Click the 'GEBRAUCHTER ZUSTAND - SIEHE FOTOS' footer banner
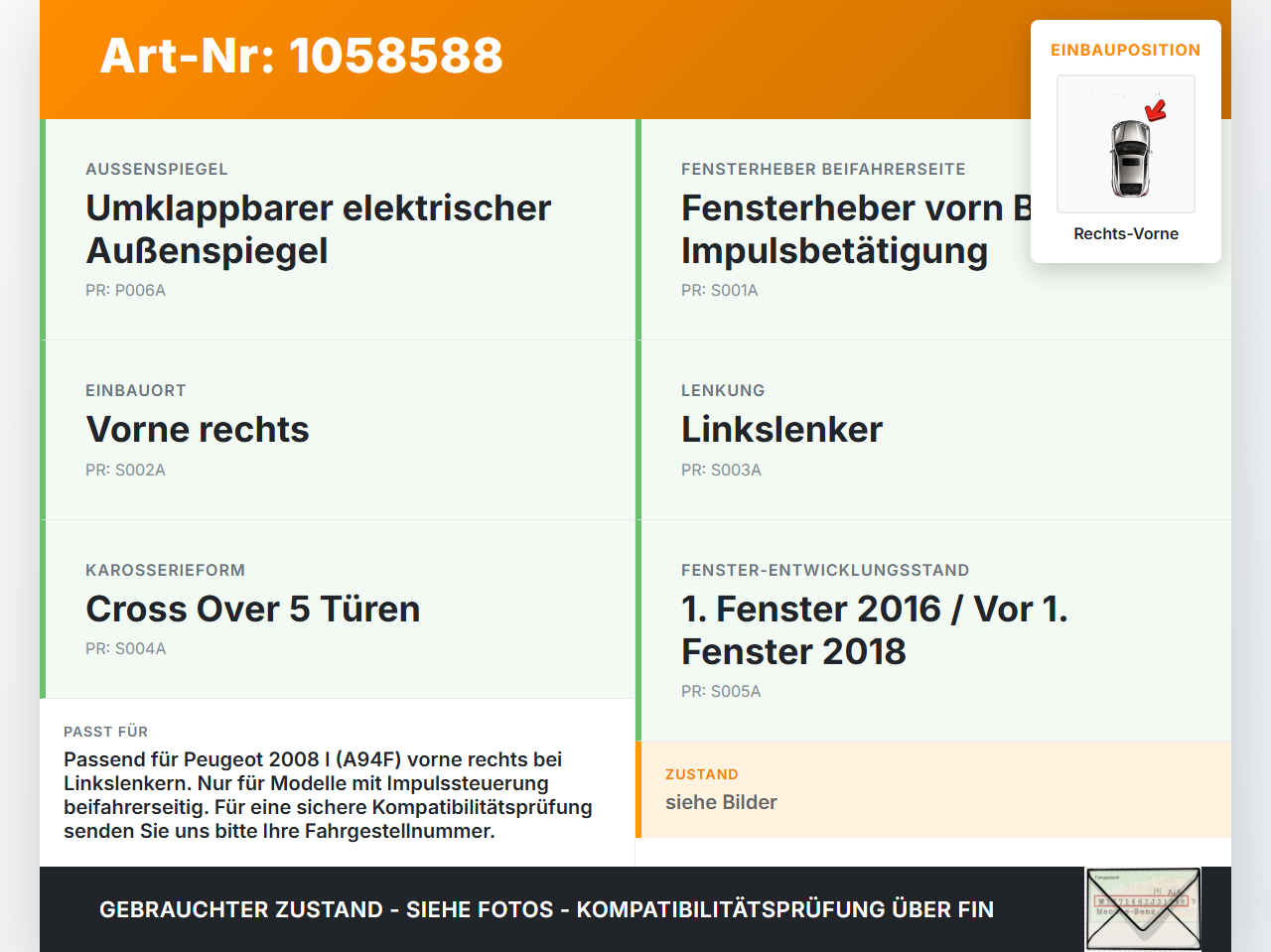 [x=546, y=909]
